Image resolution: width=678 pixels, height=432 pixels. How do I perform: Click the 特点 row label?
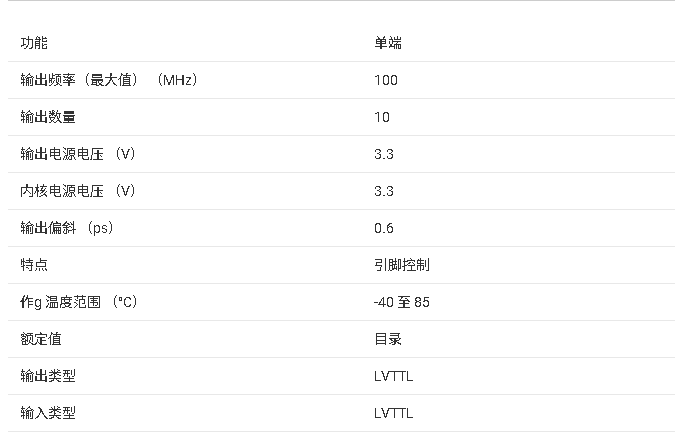pos(34,265)
